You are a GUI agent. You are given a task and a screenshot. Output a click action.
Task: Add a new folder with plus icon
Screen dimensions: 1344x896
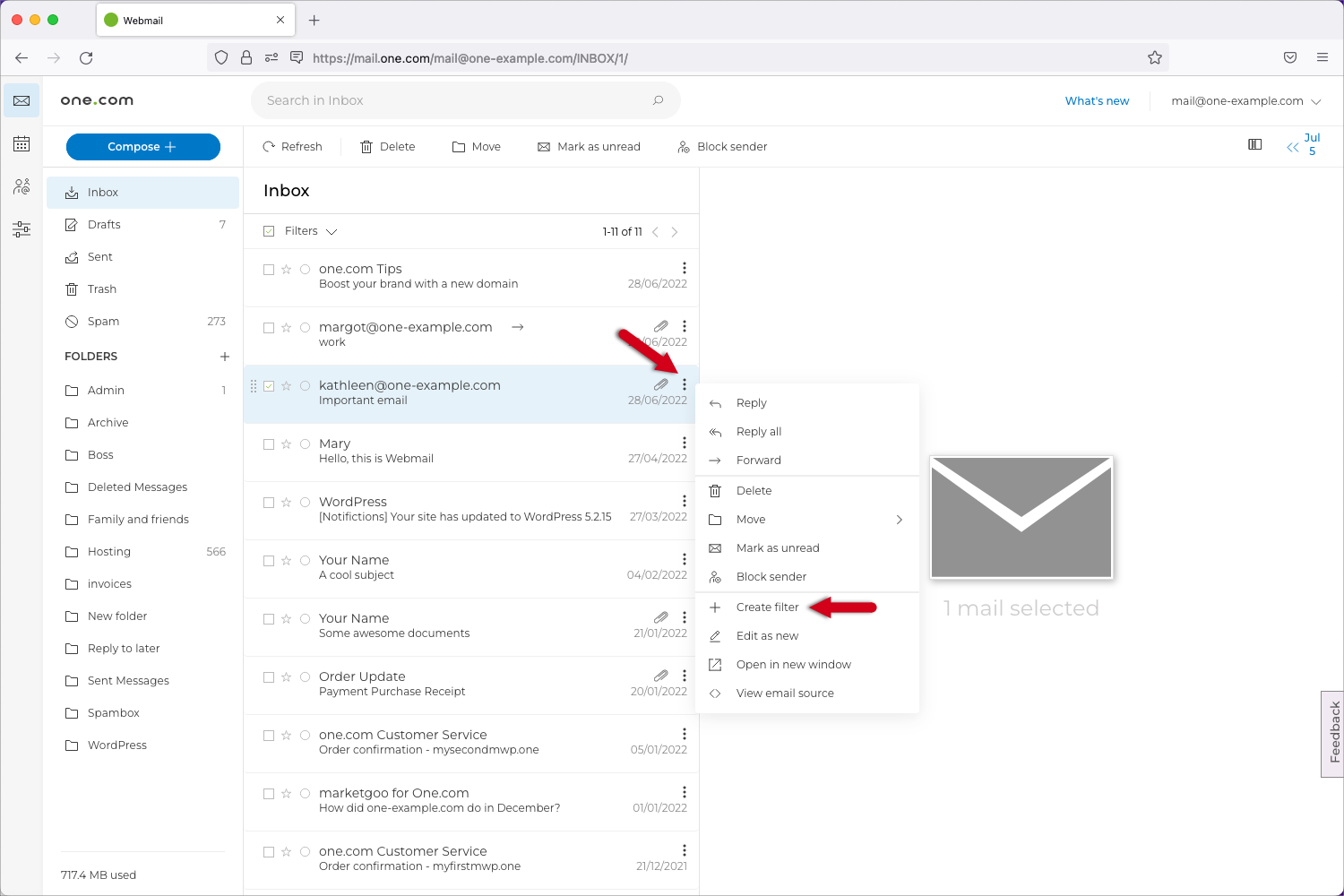coord(225,357)
